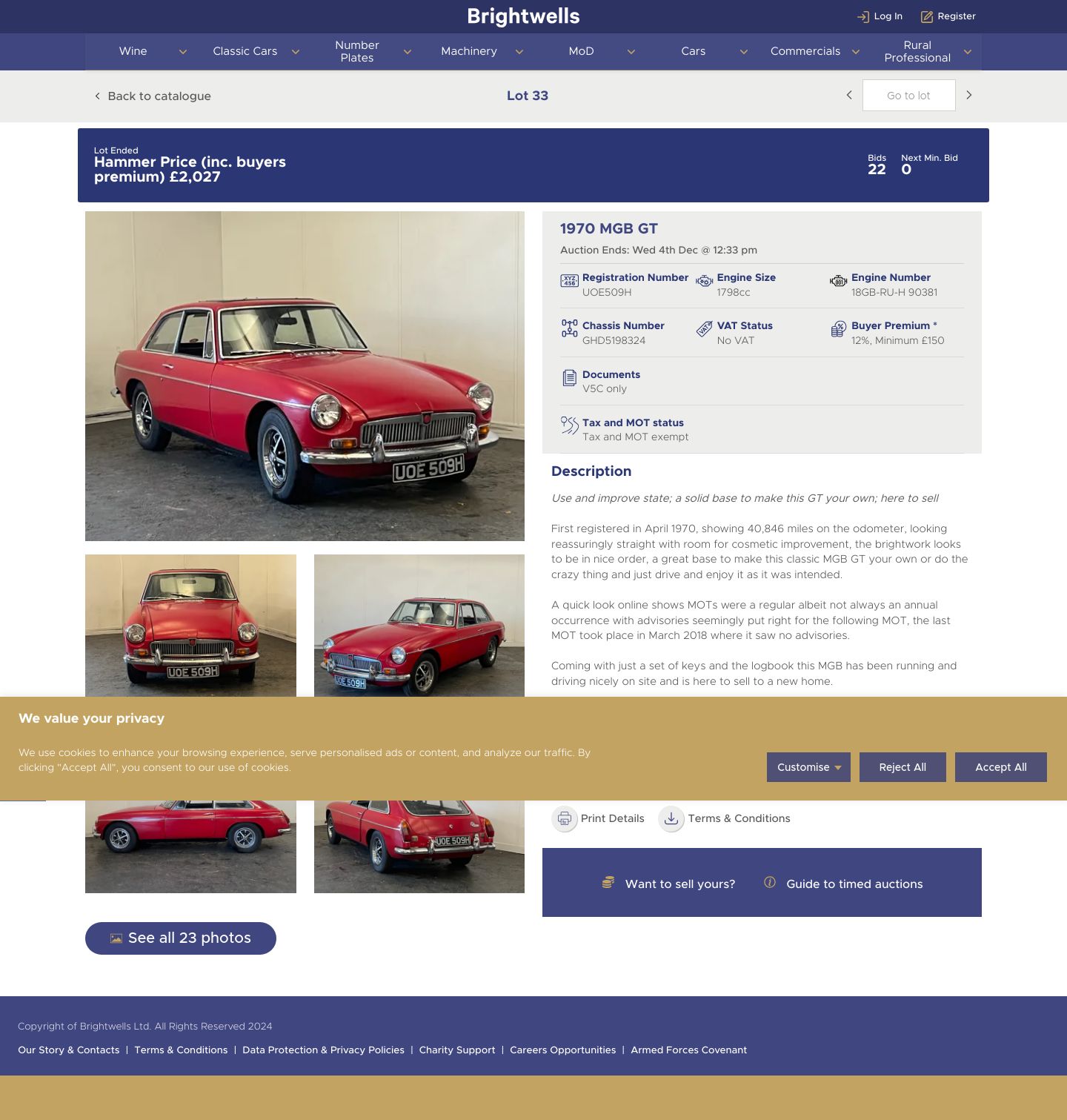Expand the Rural Professional menu chevron
1067x1120 pixels.
tap(968, 52)
